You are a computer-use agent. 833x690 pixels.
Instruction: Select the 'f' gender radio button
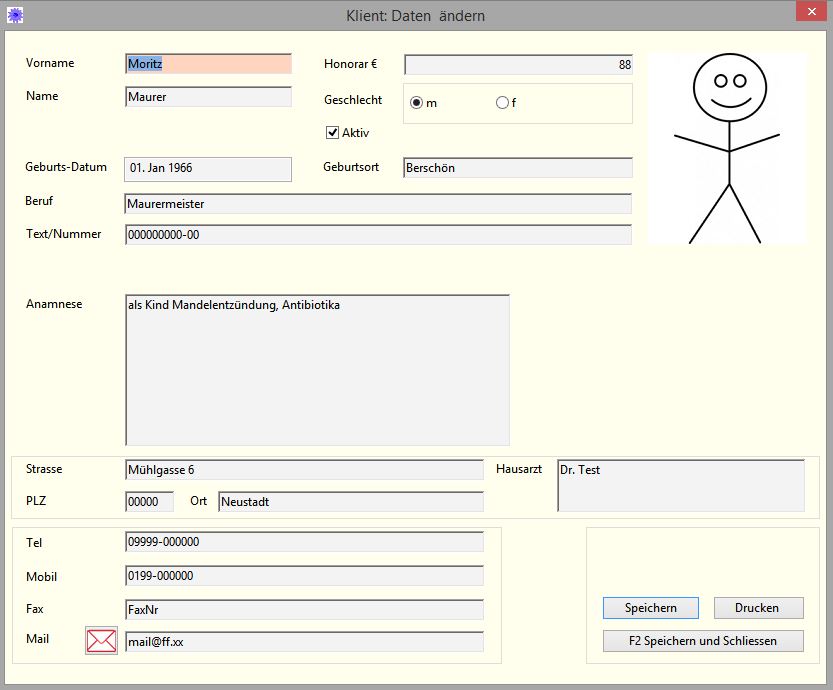pos(502,103)
